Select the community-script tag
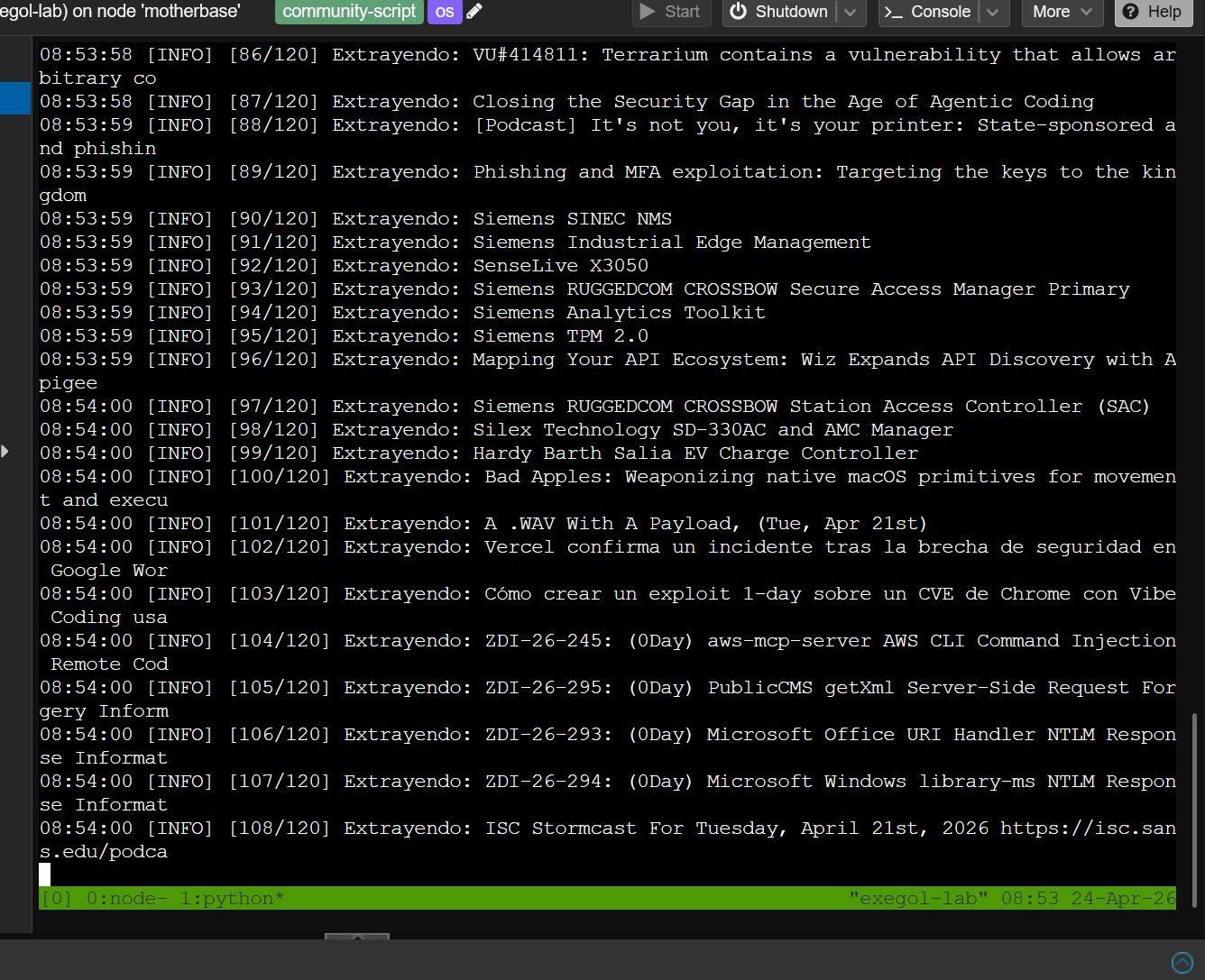1205x980 pixels. coord(349,12)
